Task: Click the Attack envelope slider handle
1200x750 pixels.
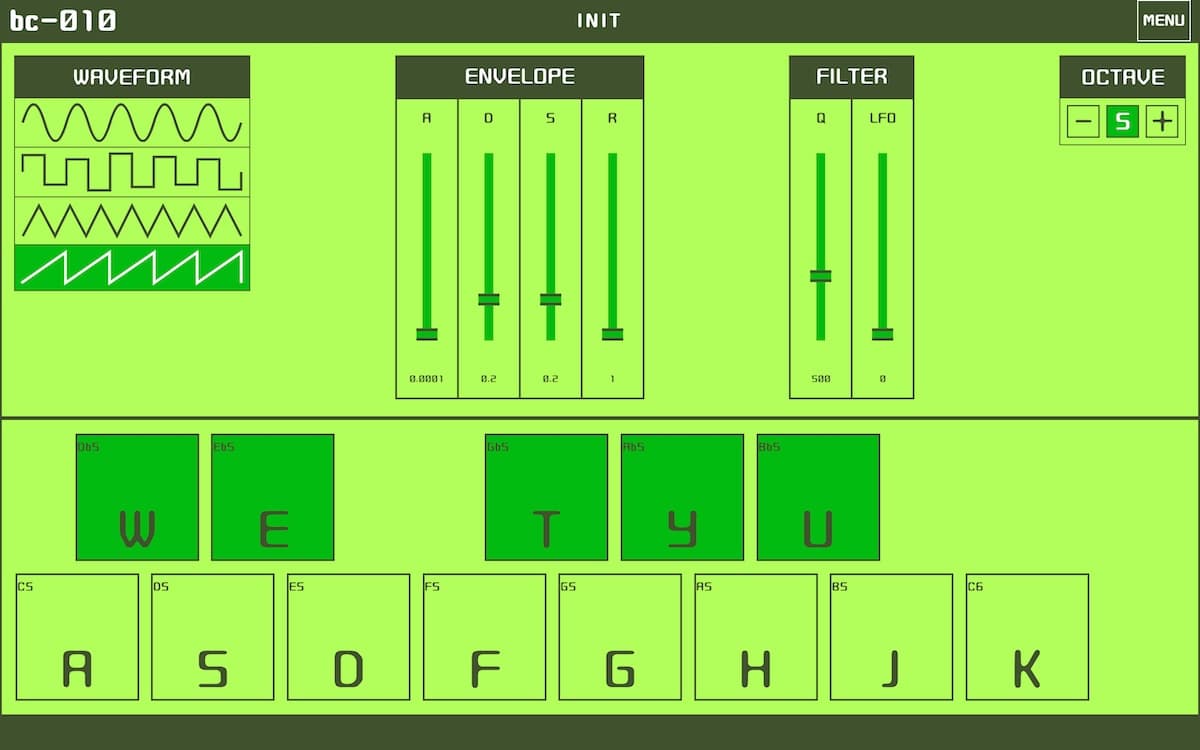Action: [427, 334]
